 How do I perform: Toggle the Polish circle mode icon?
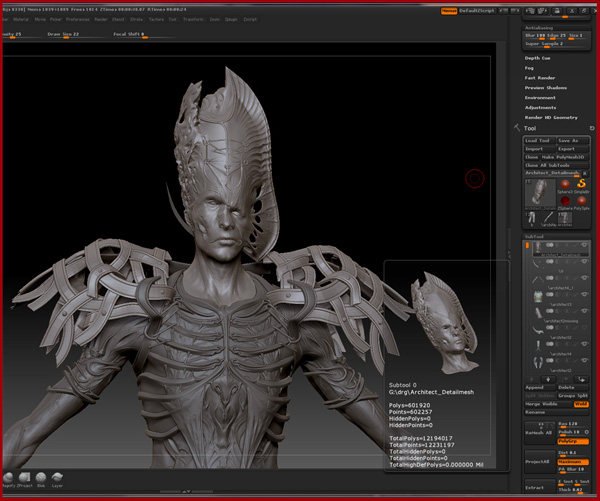(x=587, y=432)
